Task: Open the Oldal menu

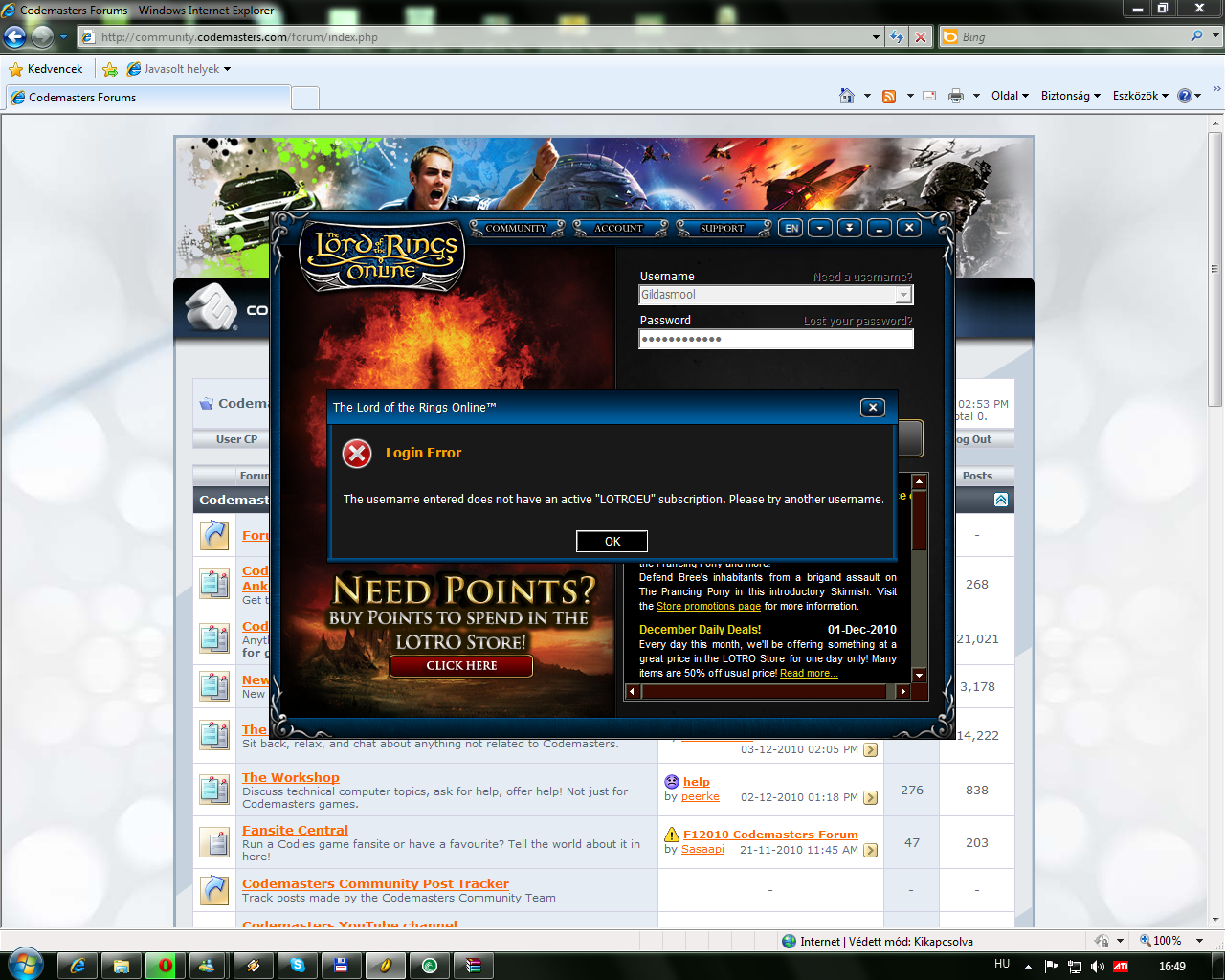Action: tap(1010, 96)
